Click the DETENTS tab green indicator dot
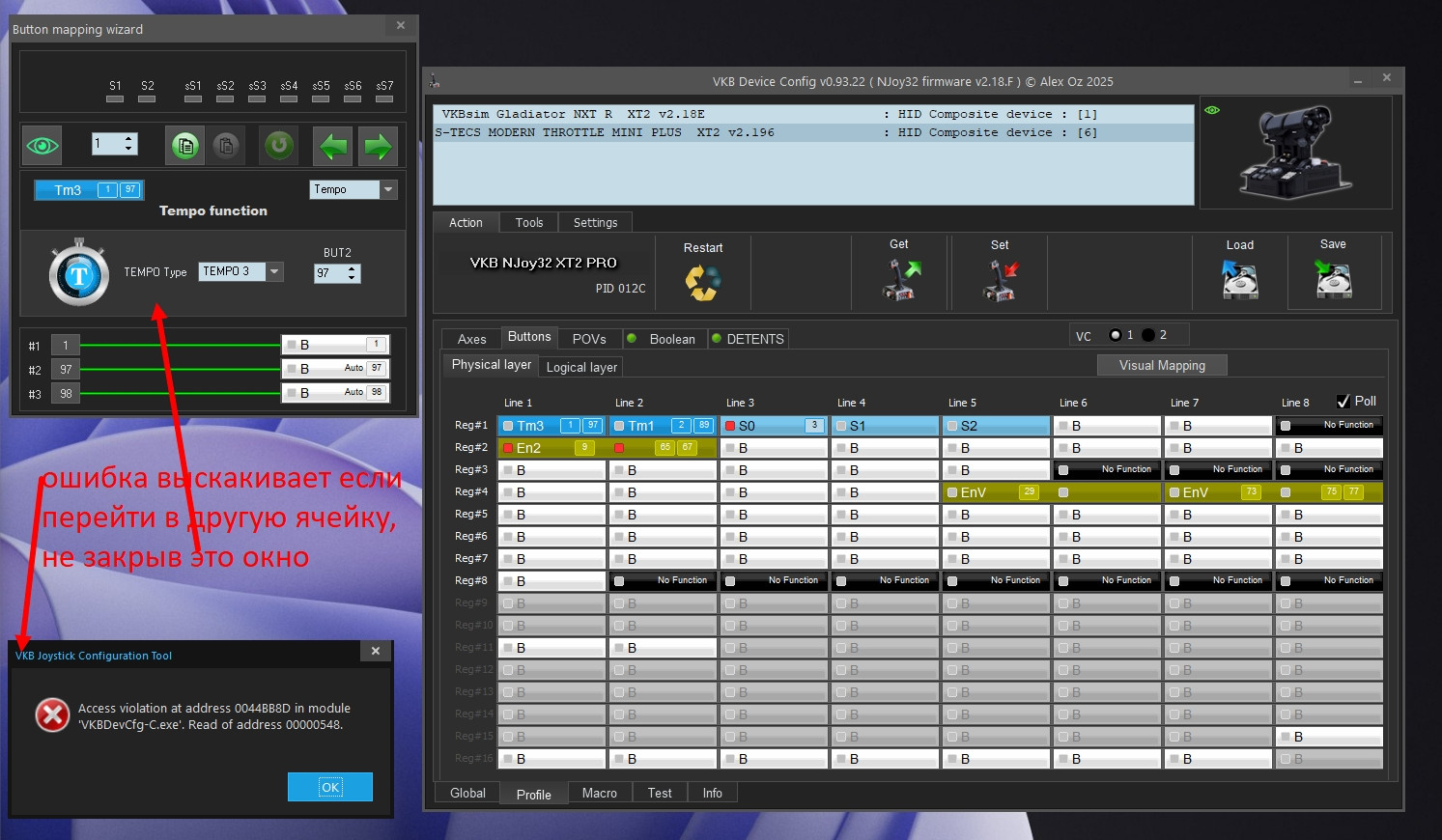Screen dimensions: 1442x840 [717, 338]
